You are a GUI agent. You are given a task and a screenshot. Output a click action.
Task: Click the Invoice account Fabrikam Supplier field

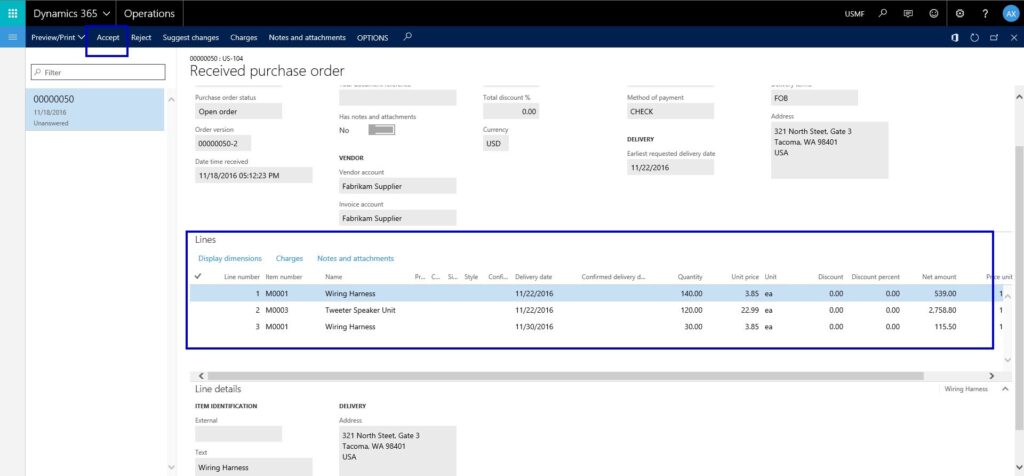click(398, 218)
